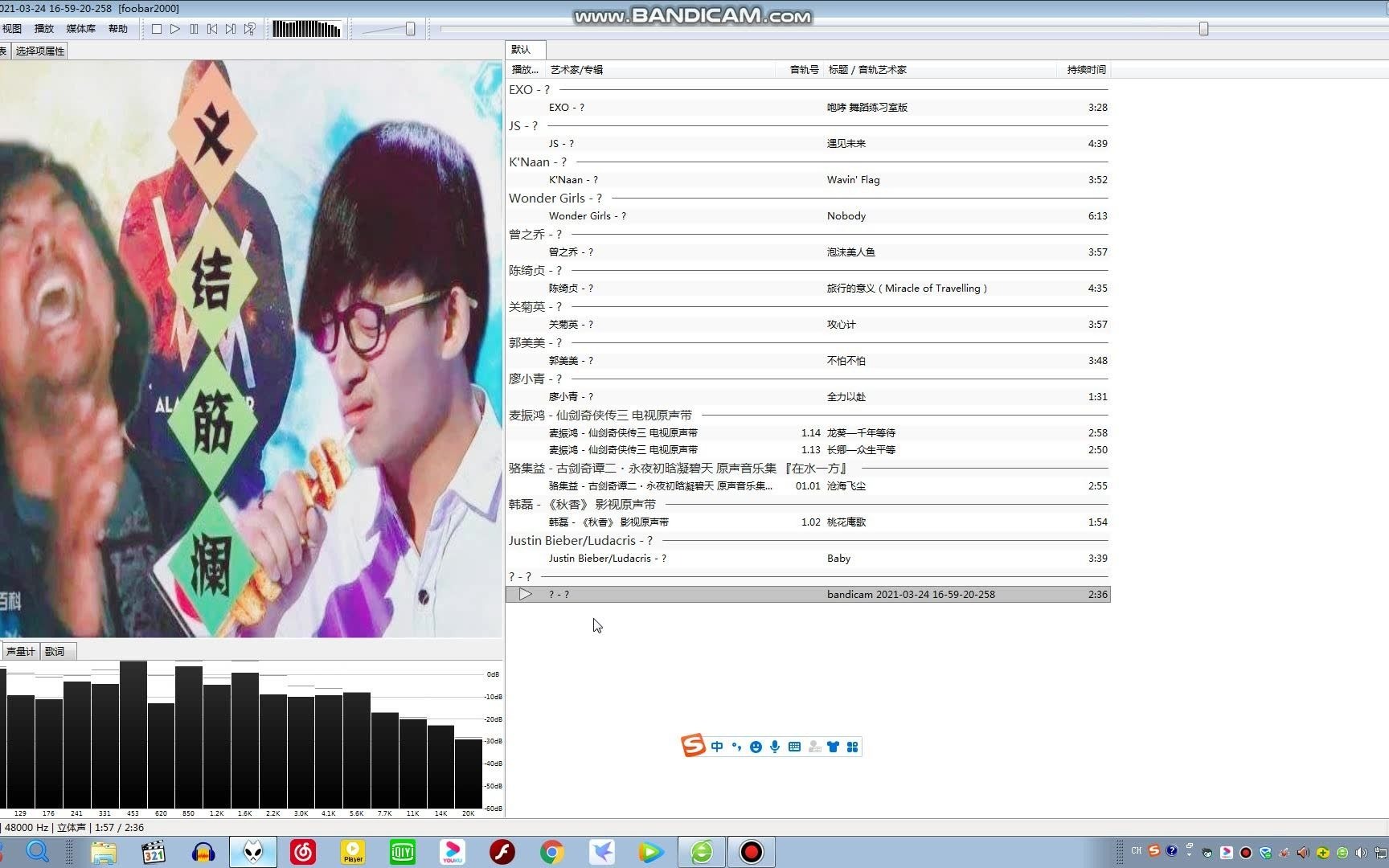The width and height of the screenshot is (1389, 868).
Task: Play a random track
Action: click(x=250, y=29)
